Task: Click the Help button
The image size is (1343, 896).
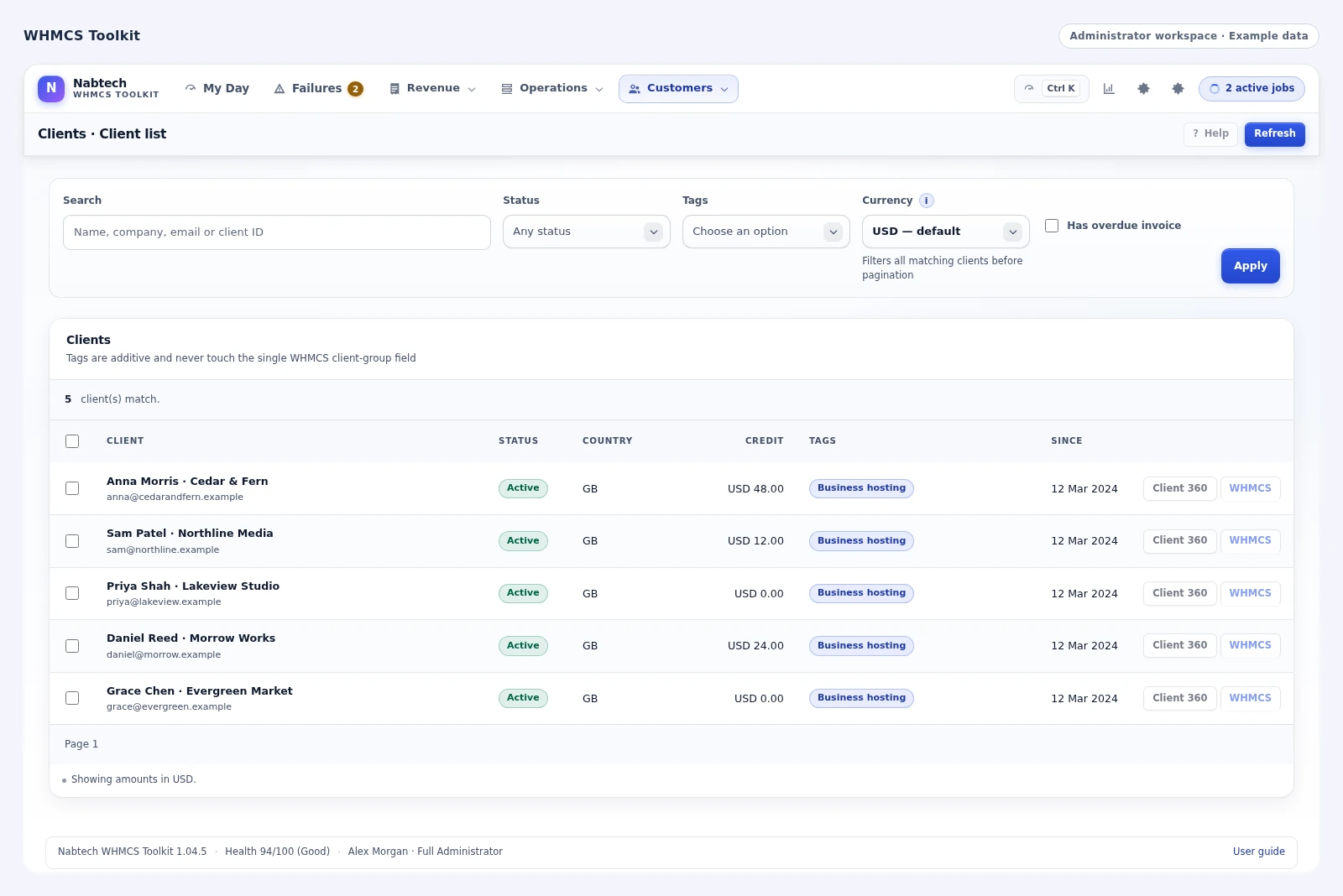Action: point(1210,133)
